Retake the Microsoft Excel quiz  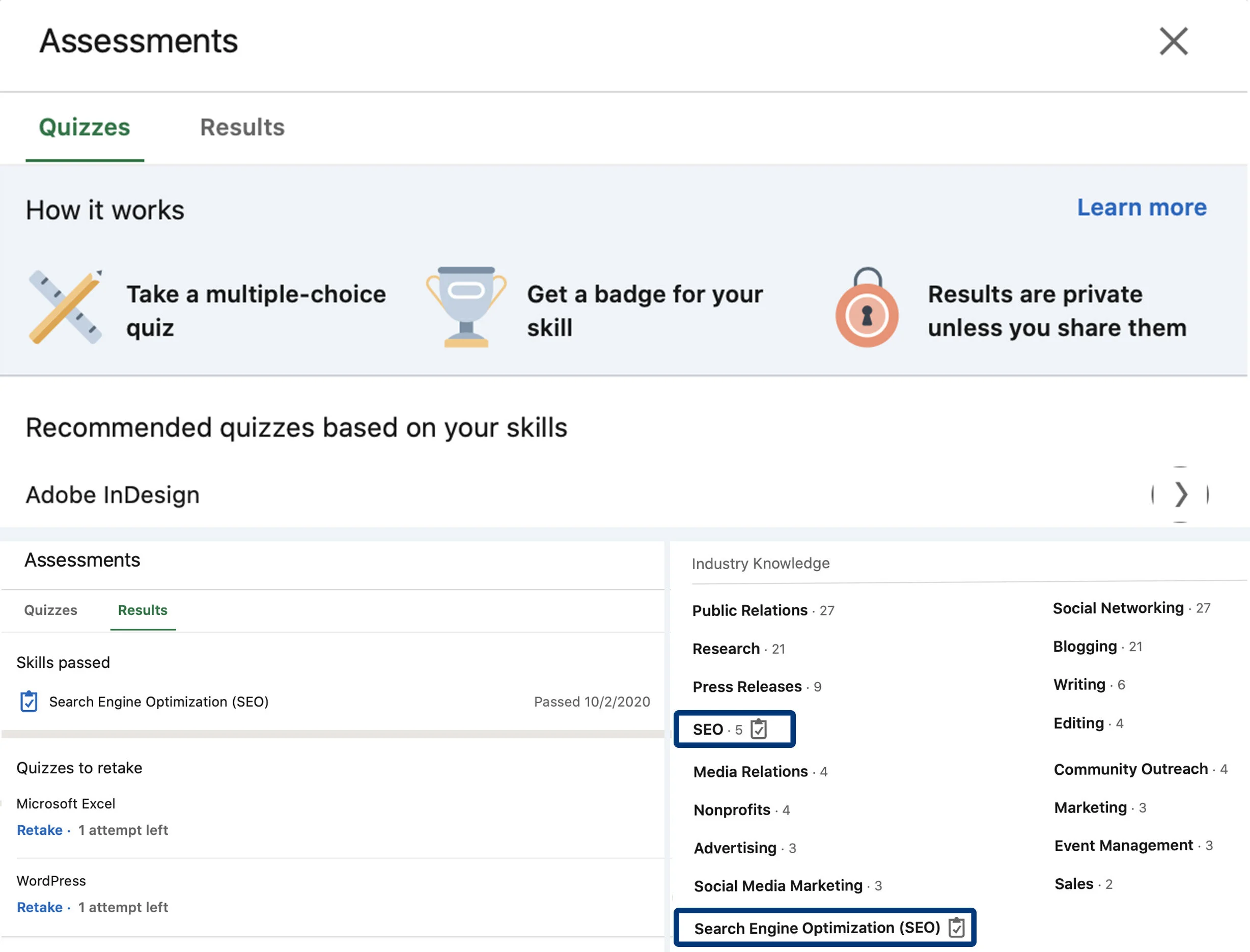(40, 830)
